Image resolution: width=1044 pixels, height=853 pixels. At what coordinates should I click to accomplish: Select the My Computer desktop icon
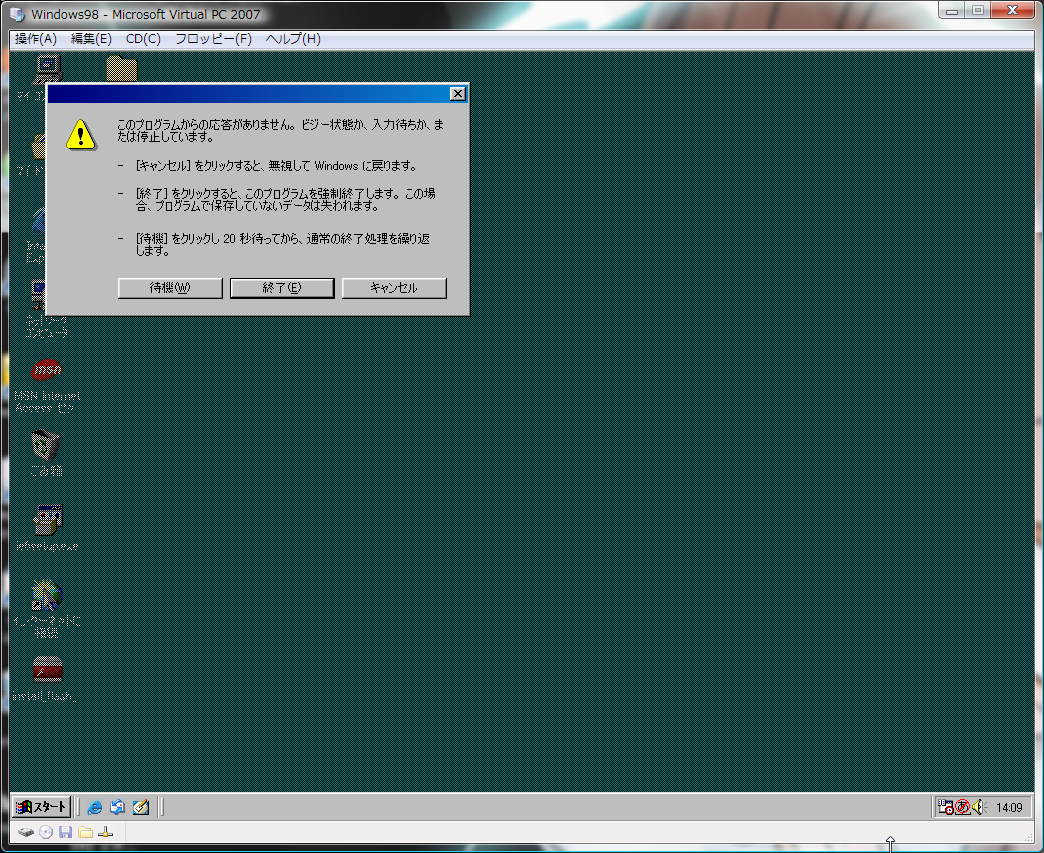pos(46,69)
